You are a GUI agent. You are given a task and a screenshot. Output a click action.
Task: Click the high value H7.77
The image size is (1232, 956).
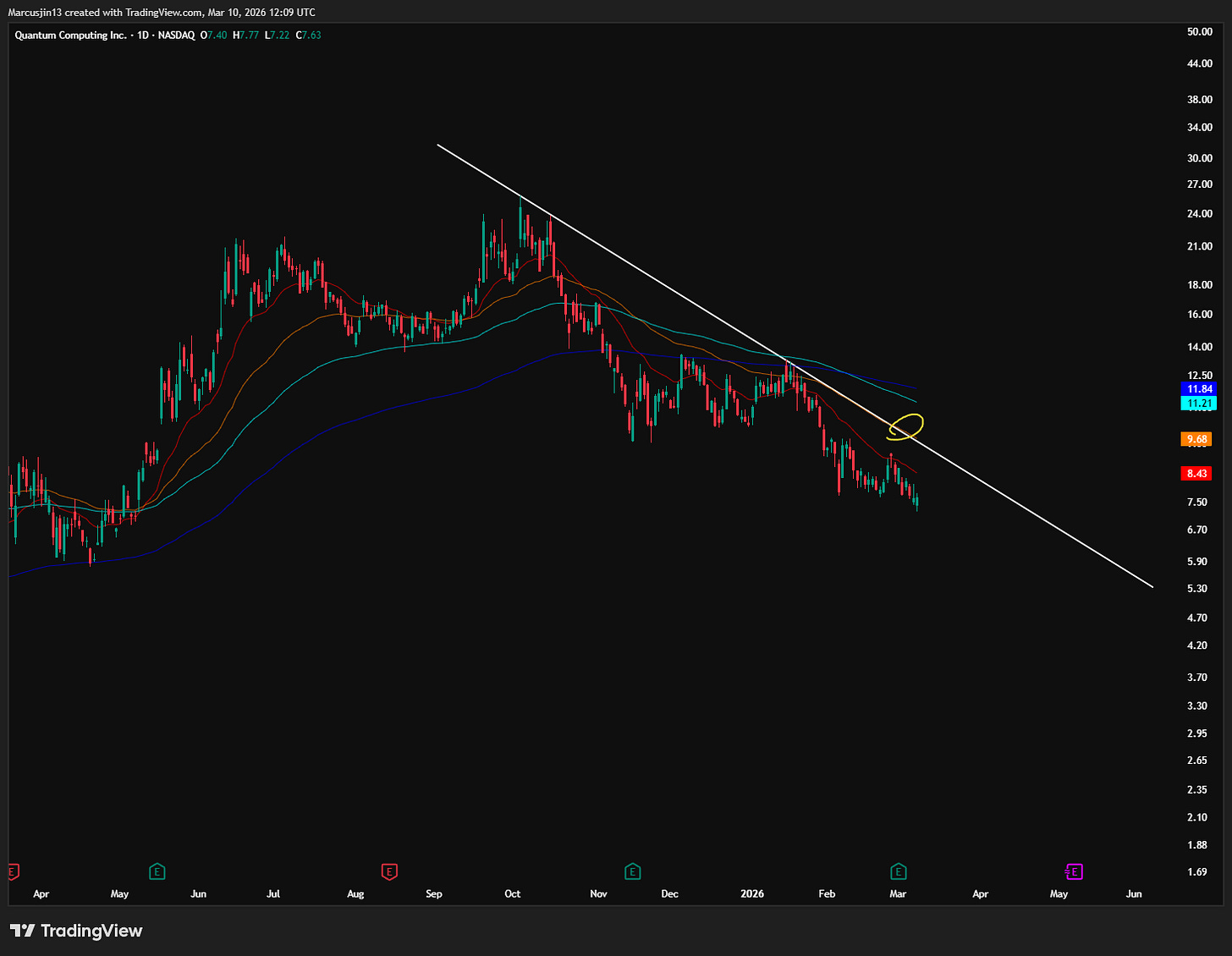pos(245,36)
